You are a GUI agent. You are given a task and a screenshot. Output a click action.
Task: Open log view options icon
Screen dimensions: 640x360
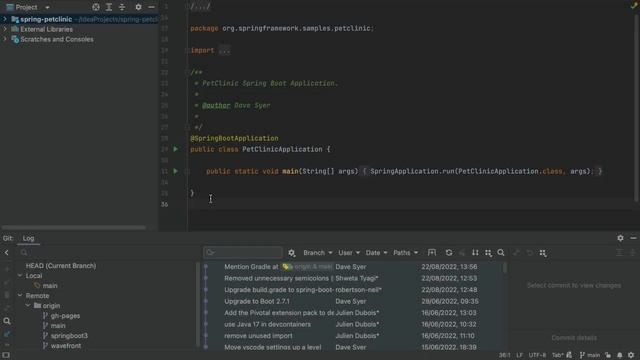point(488,253)
